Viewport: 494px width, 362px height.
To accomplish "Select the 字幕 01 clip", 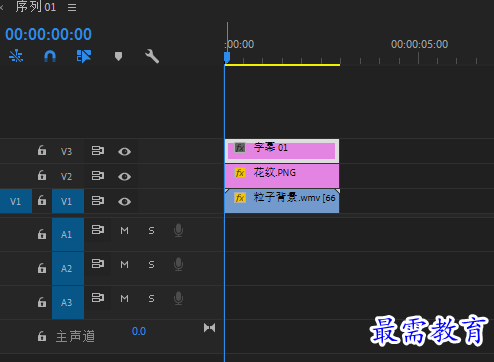I will click(282, 151).
